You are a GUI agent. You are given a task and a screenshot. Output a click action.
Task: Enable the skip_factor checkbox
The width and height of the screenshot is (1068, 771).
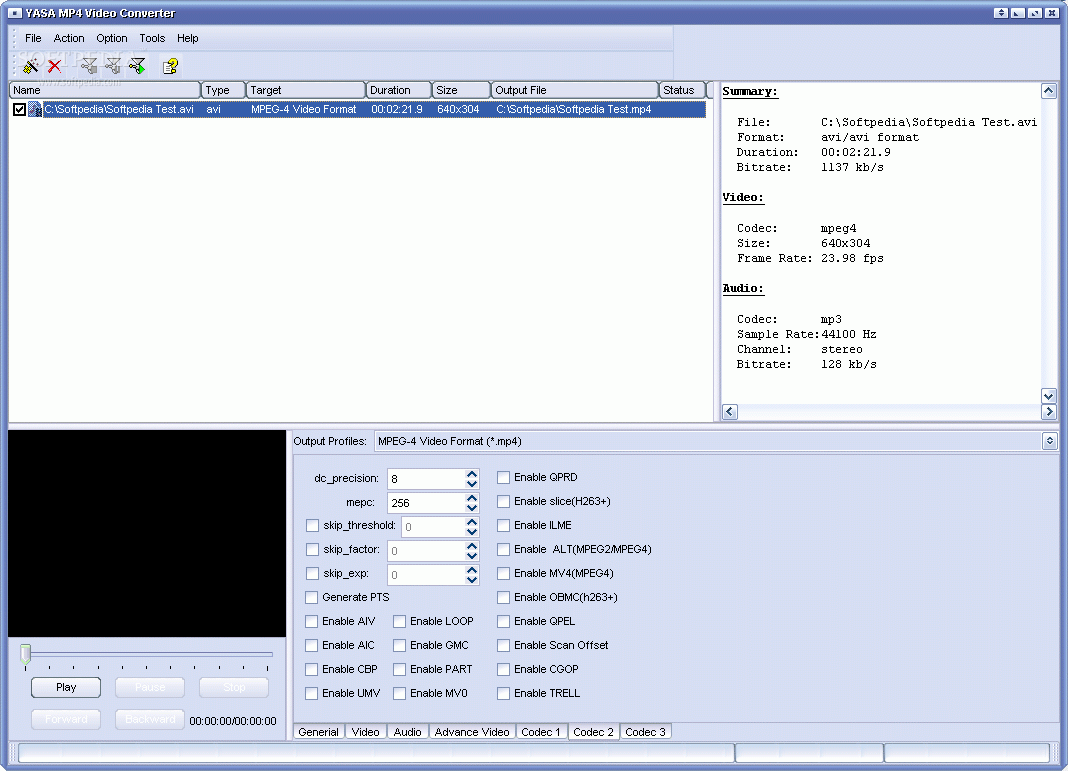click(x=312, y=549)
